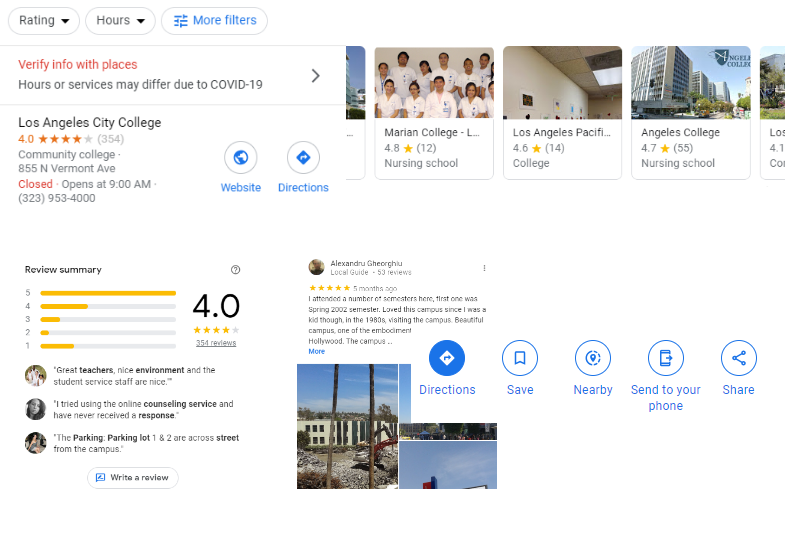785x538 pixels.
Task: Click the address 855 N Vermont Ave
Action: pos(67,169)
